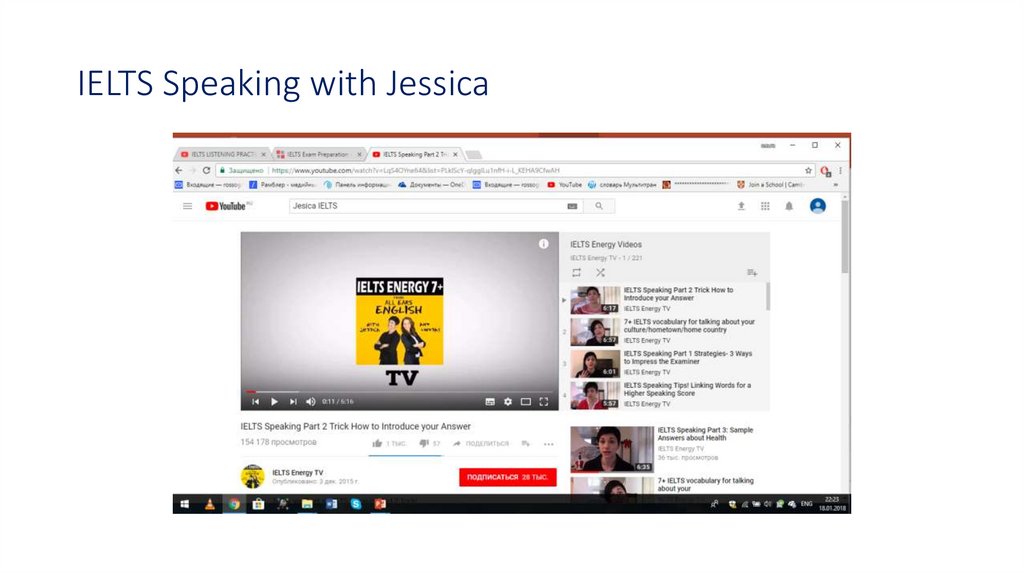Screen dimensions: 1024x574
Task: Open video settings gear
Action: click(x=508, y=401)
